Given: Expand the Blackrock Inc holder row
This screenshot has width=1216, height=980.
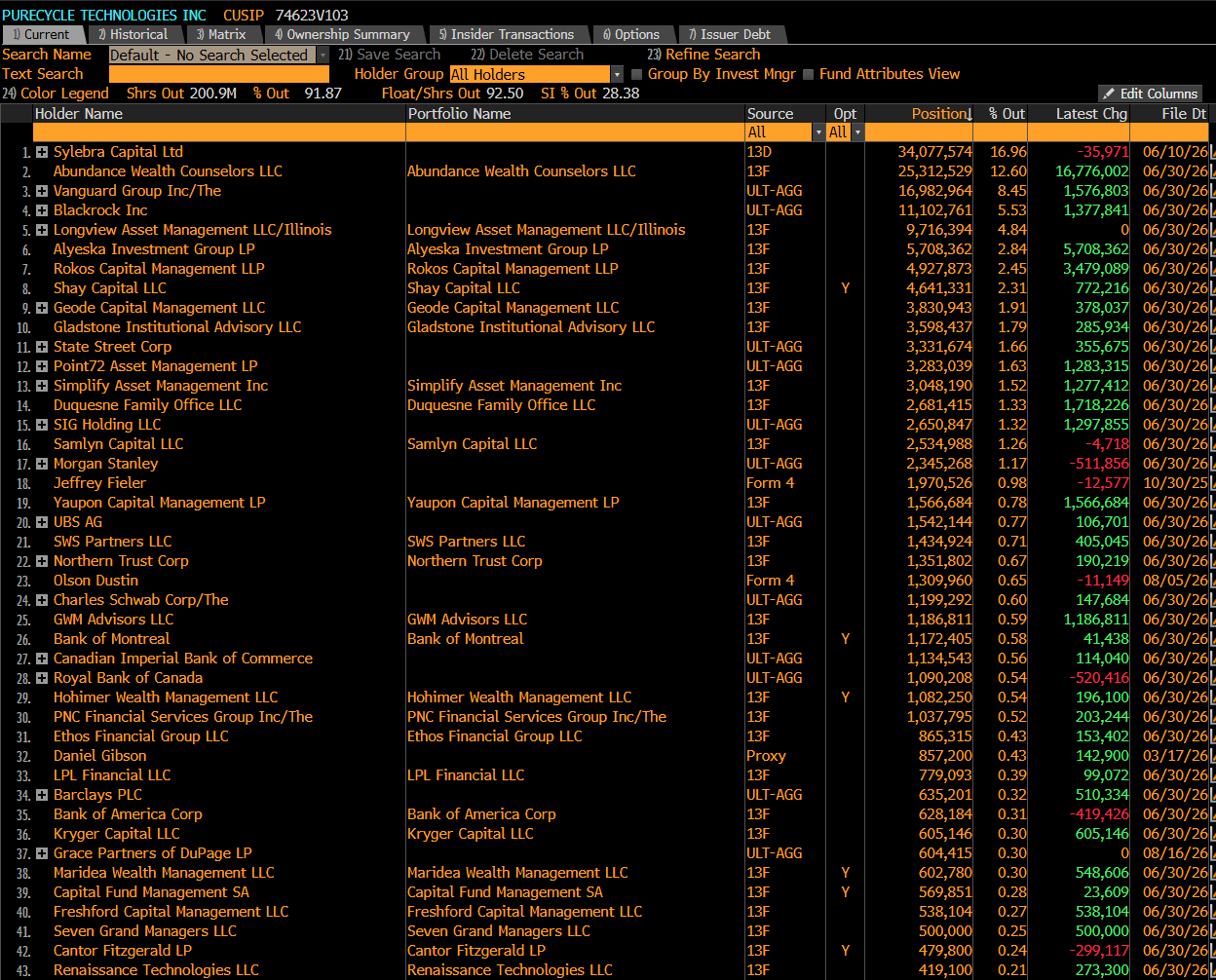Looking at the screenshot, I should (x=42, y=210).
